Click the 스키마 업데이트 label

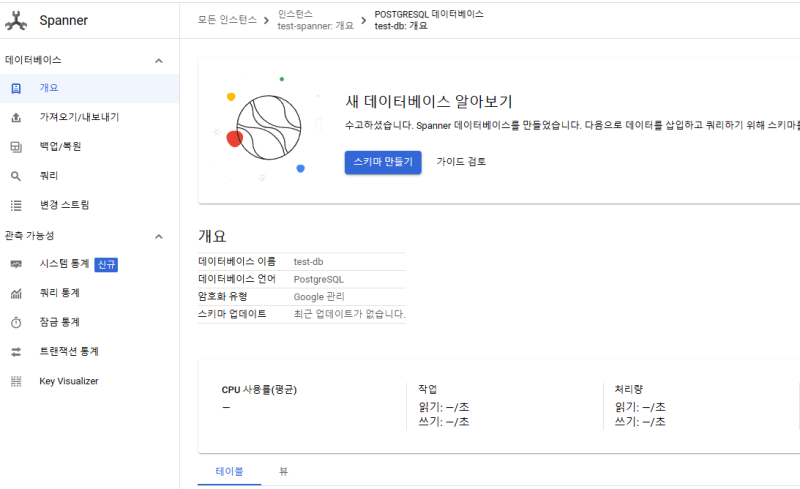[232, 314]
